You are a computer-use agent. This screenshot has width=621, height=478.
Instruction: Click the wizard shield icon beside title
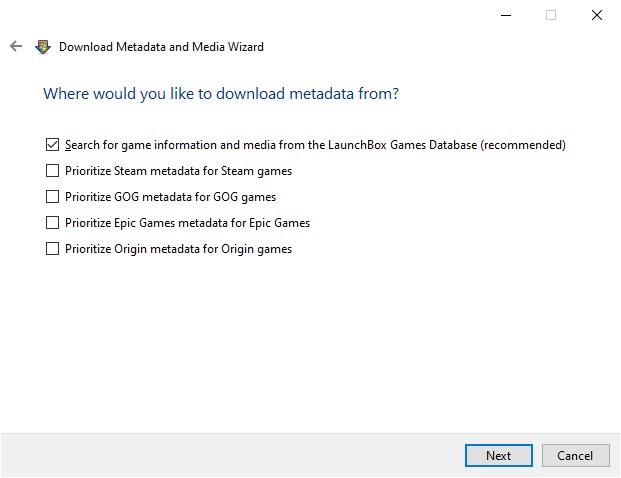coord(43,47)
